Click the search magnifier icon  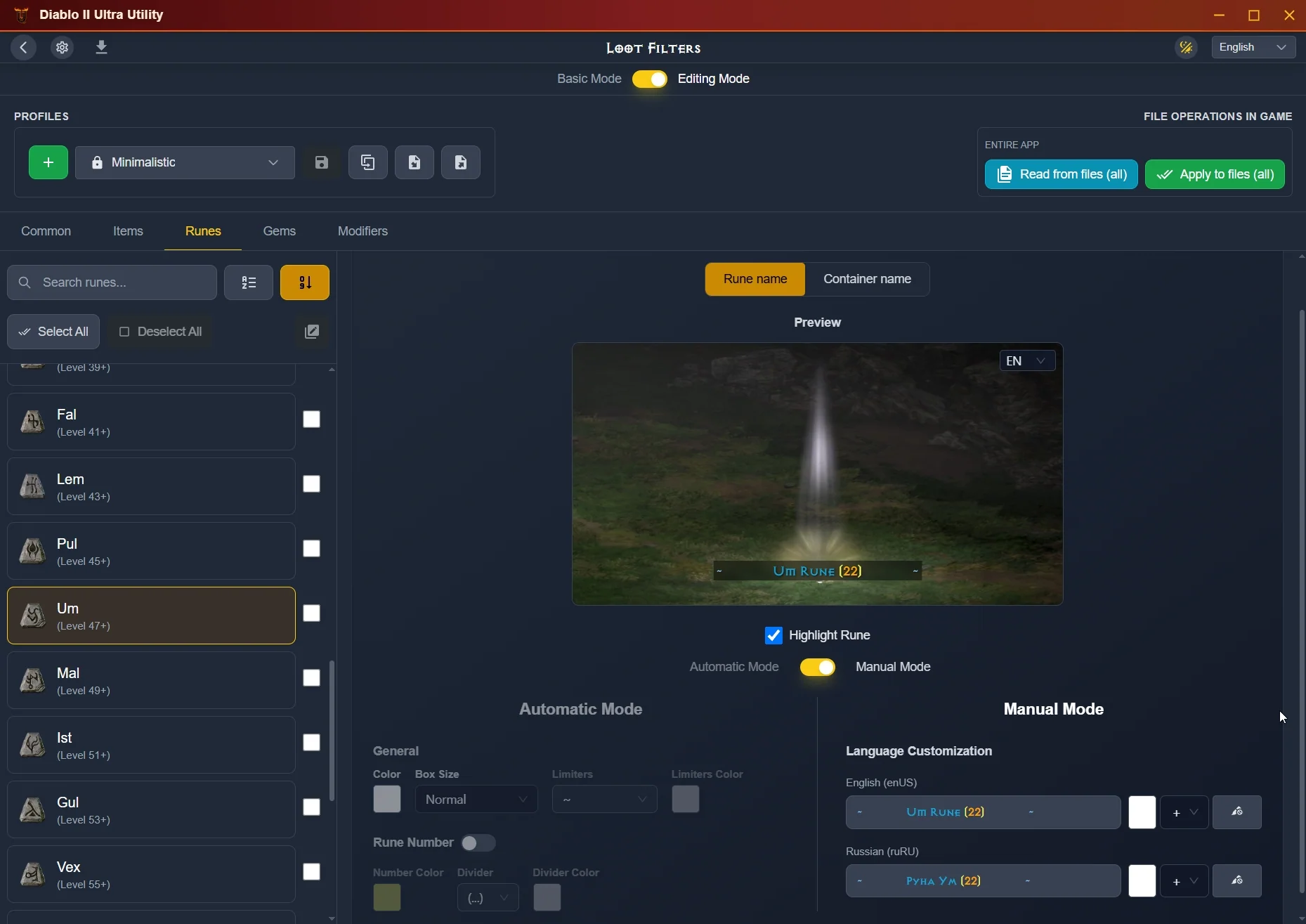pos(25,282)
